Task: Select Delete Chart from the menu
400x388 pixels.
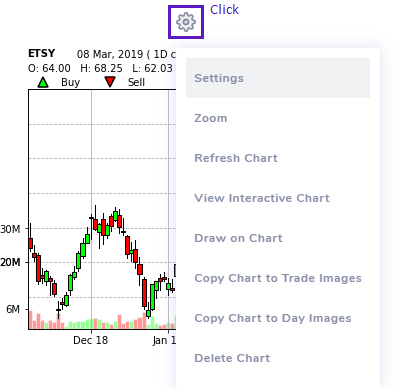Action: tap(278, 358)
